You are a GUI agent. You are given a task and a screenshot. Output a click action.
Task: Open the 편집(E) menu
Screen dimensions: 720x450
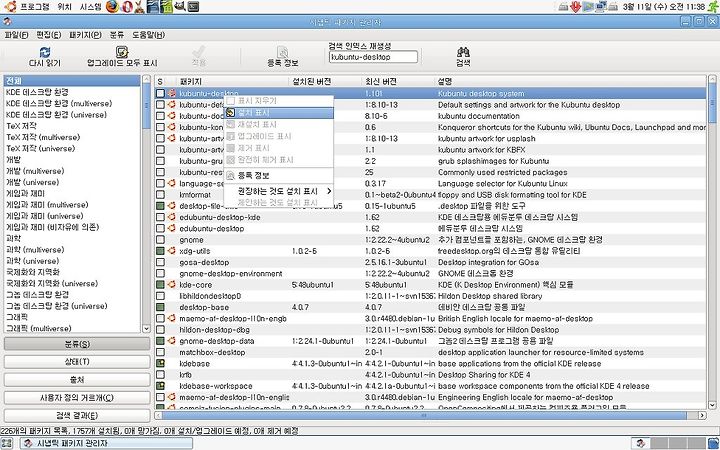[x=49, y=35]
